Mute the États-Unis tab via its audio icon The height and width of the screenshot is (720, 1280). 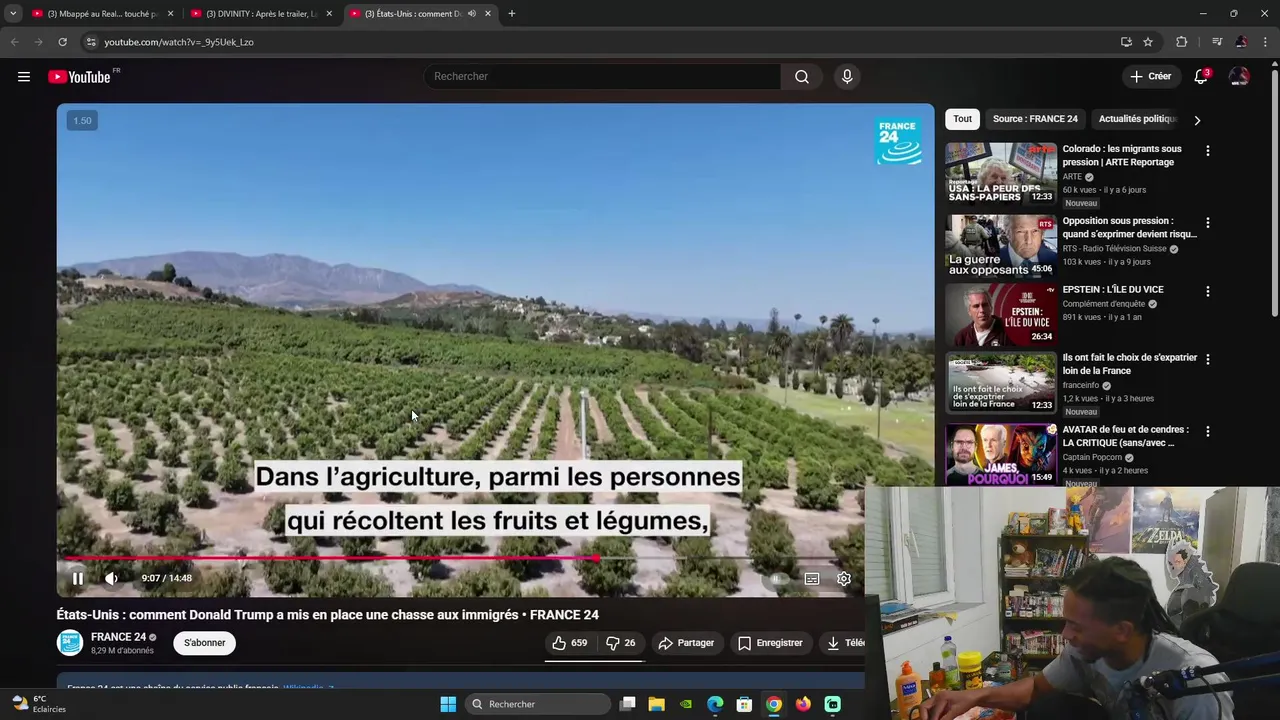pyautogui.click(x=472, y=14)
